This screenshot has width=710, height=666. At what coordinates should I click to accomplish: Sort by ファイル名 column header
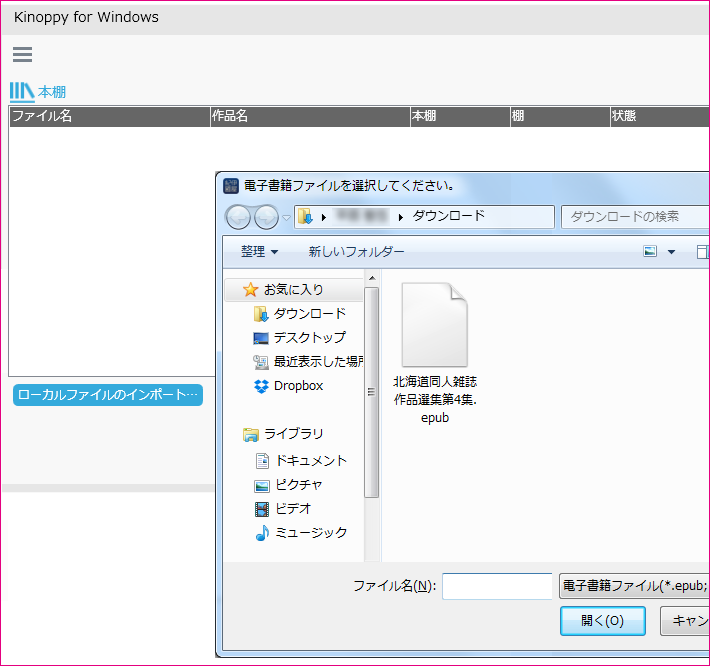tap(110, 116)
